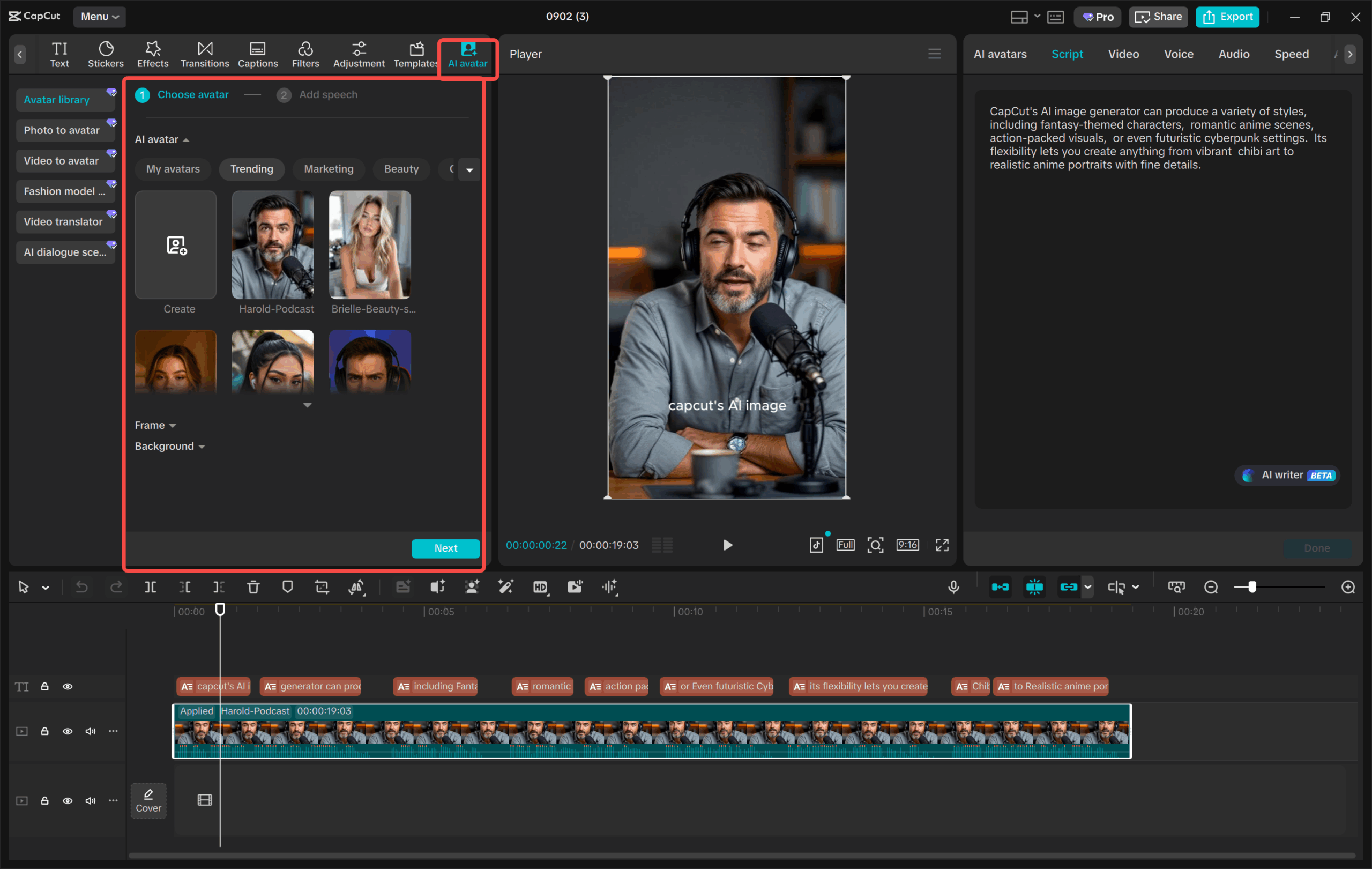The width and height of the screenshot is (1372, 869).
Task: Switch to the Voice tab
Action: (1179, 54)
